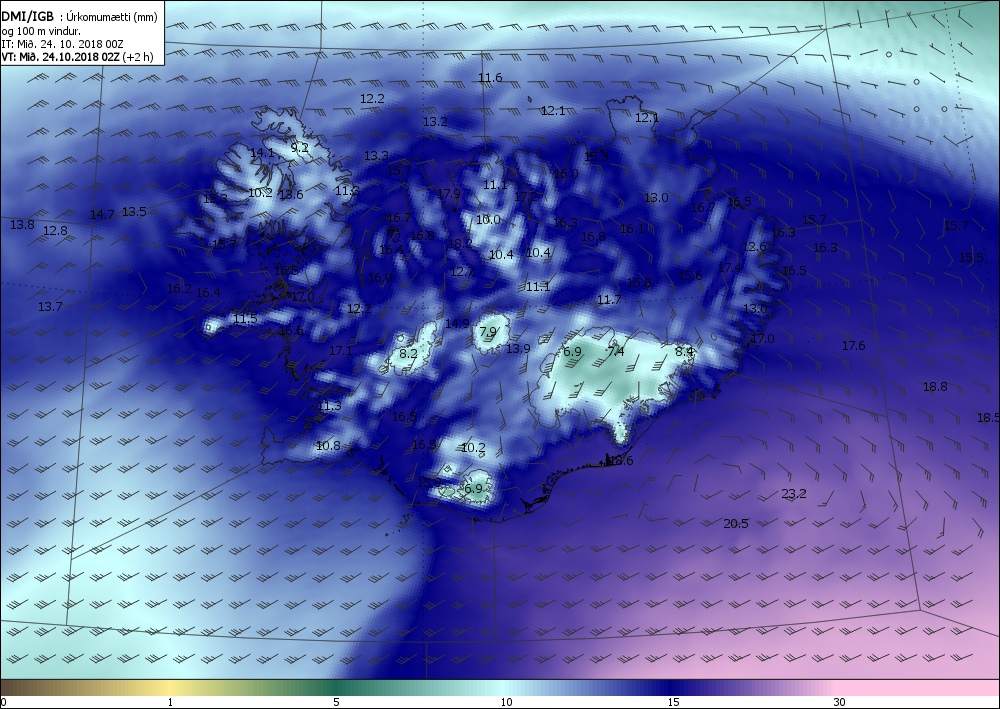Click the 13.7 value off the west coast

(x=50, y=307)
